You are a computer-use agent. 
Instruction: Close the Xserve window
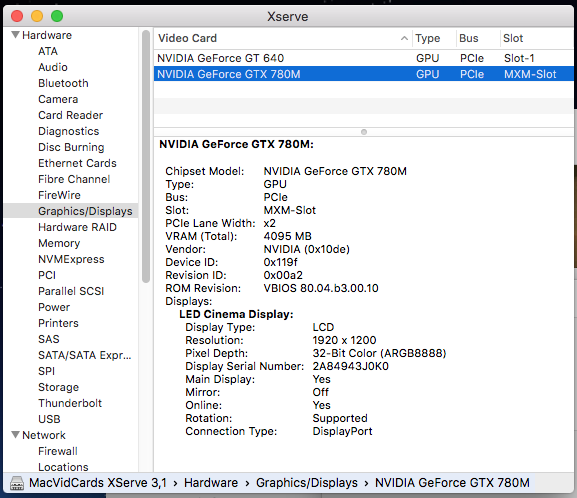pos(17,16)
